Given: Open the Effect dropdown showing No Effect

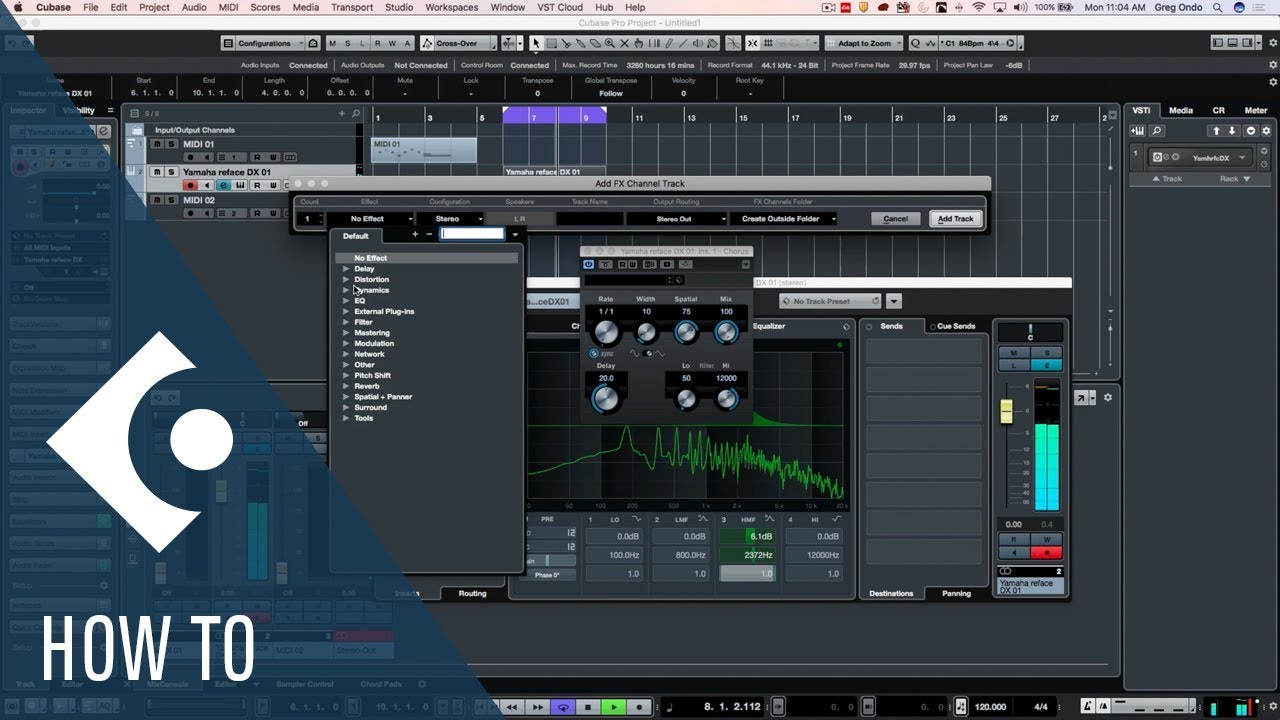Looking at the screenshot, I should coord(369,219).
